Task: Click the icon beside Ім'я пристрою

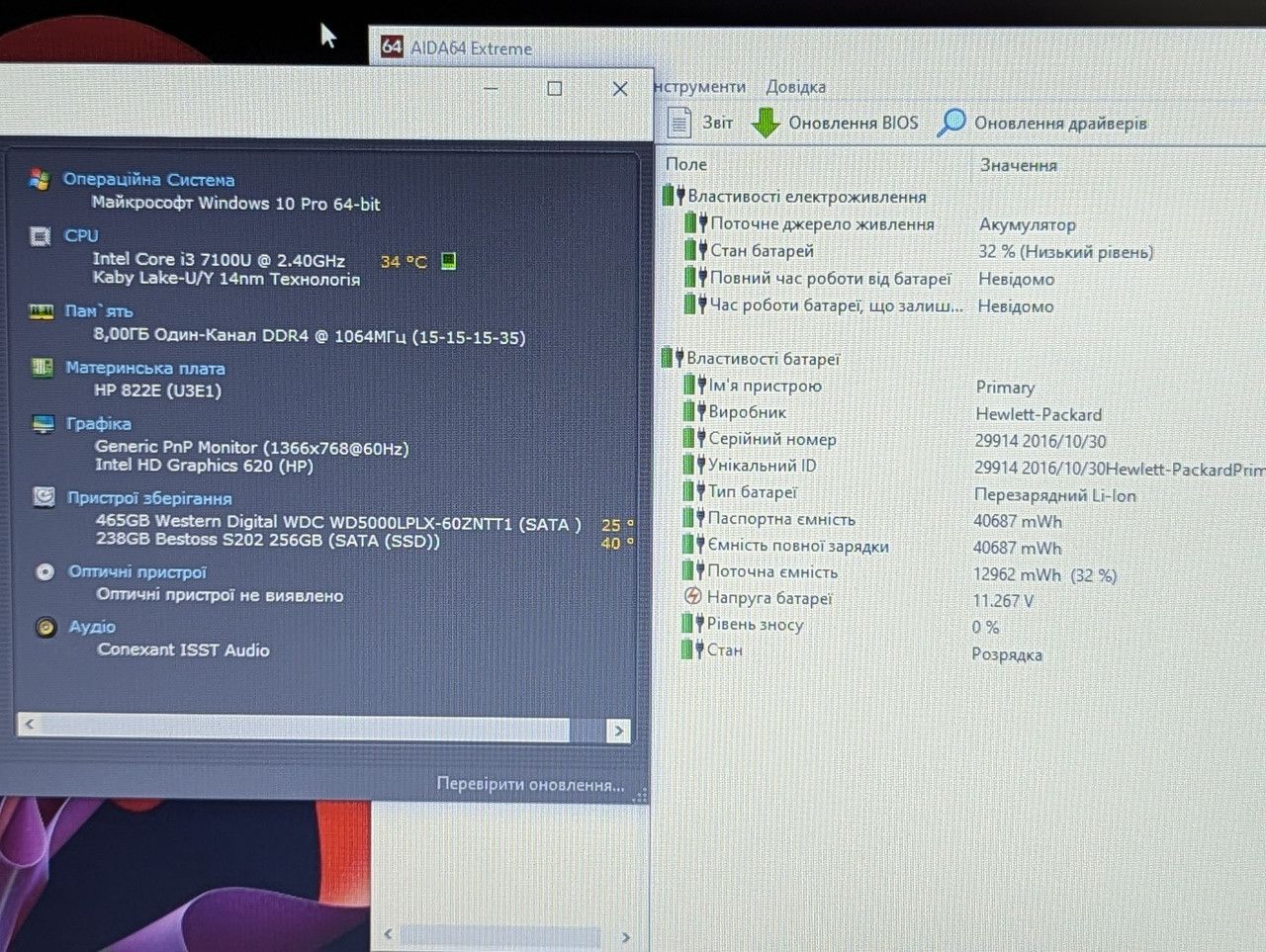Action: pyautogui.click(x=694, y=385)
